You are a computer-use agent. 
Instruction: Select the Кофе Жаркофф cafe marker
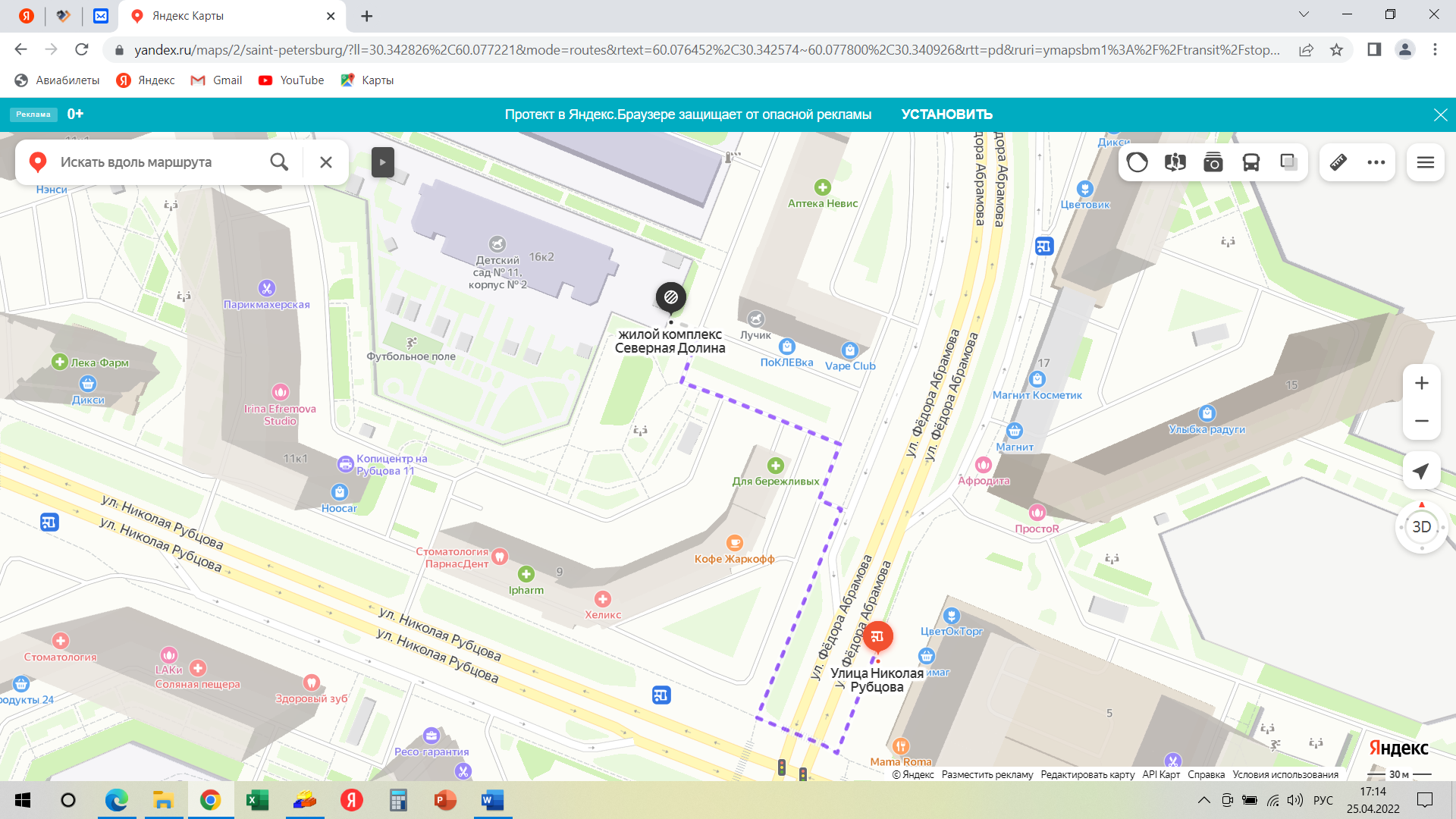click(x=734, y=543)
